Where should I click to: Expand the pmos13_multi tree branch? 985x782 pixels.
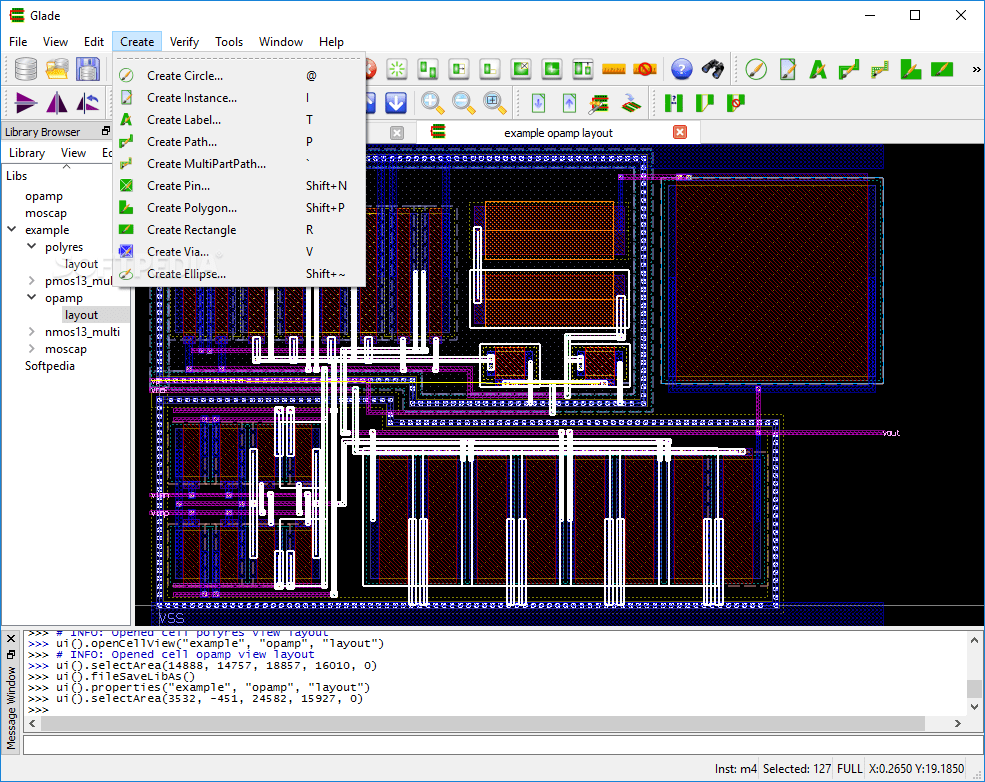point(30,280)
